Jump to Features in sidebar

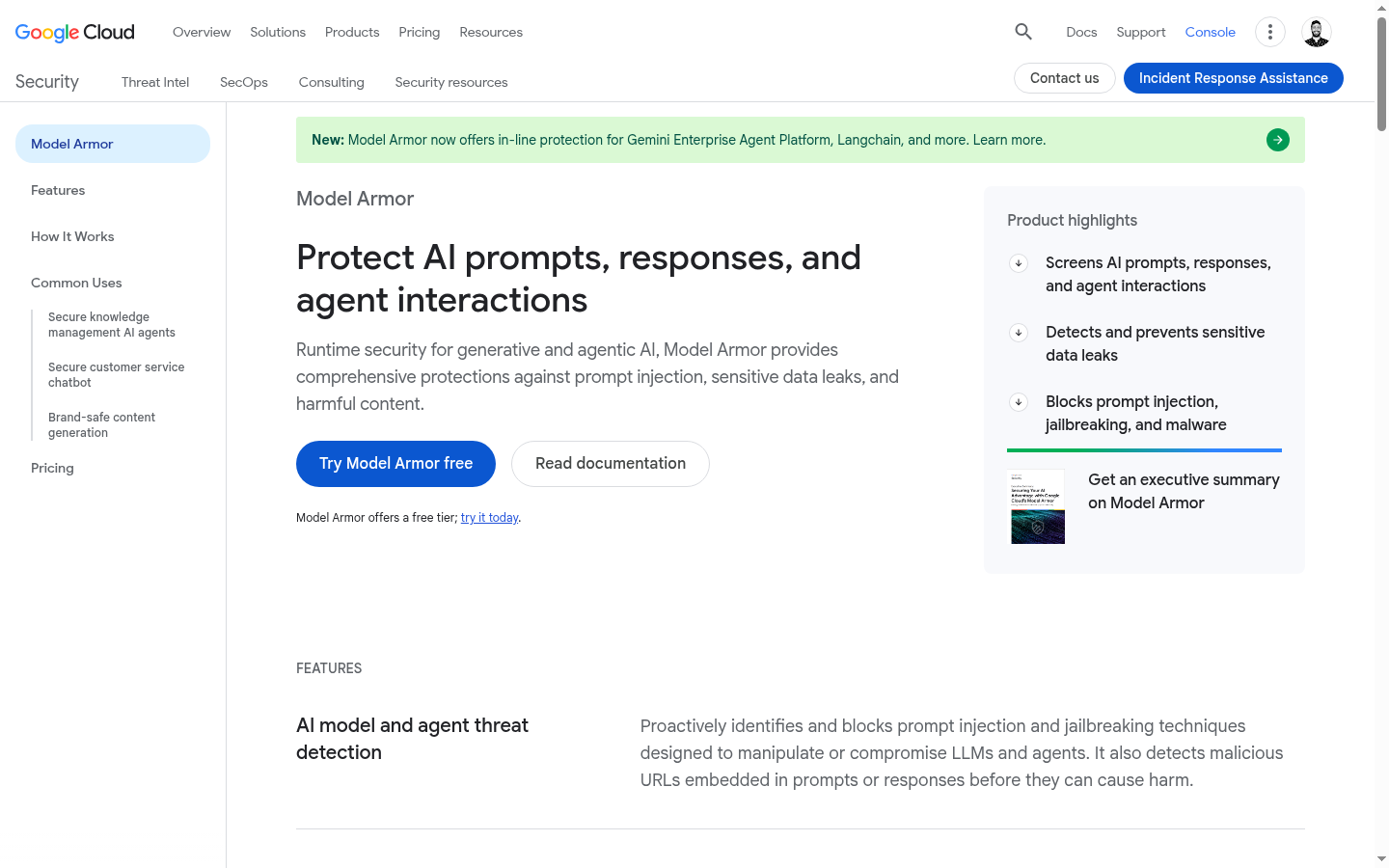click(x=58, y=190)
